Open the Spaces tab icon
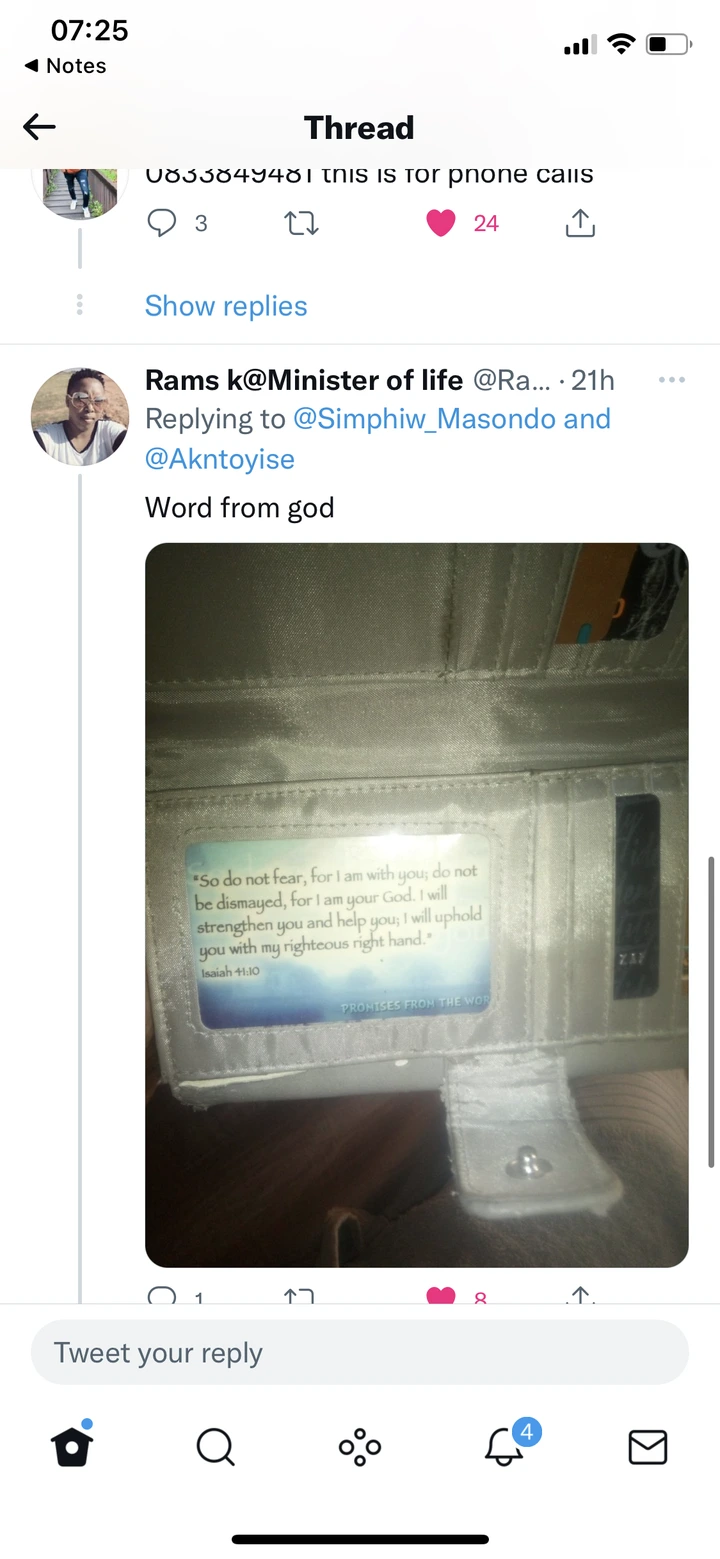 (x=360, y=1446)
